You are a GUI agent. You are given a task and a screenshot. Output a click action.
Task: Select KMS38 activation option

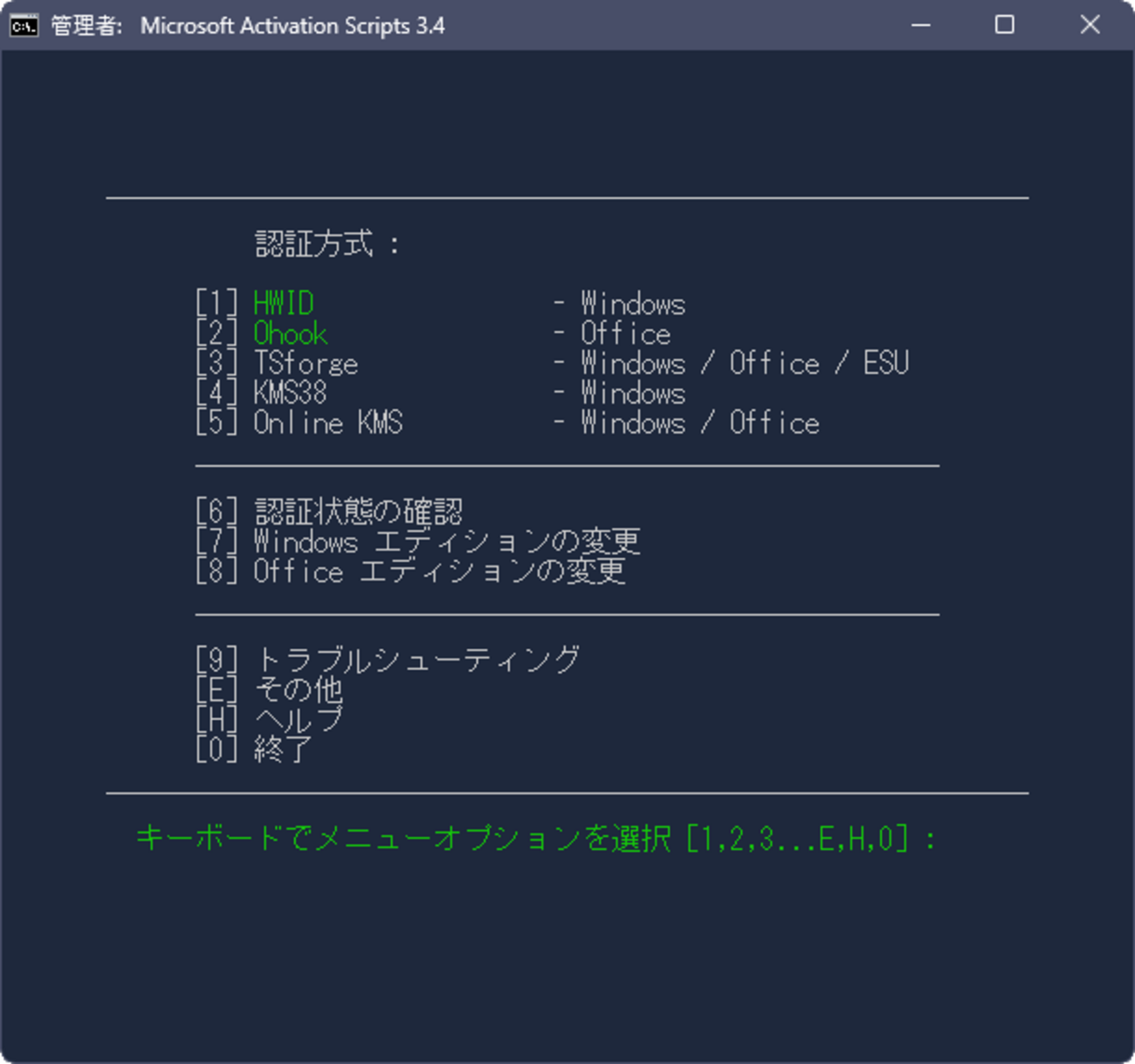(290, 394)
